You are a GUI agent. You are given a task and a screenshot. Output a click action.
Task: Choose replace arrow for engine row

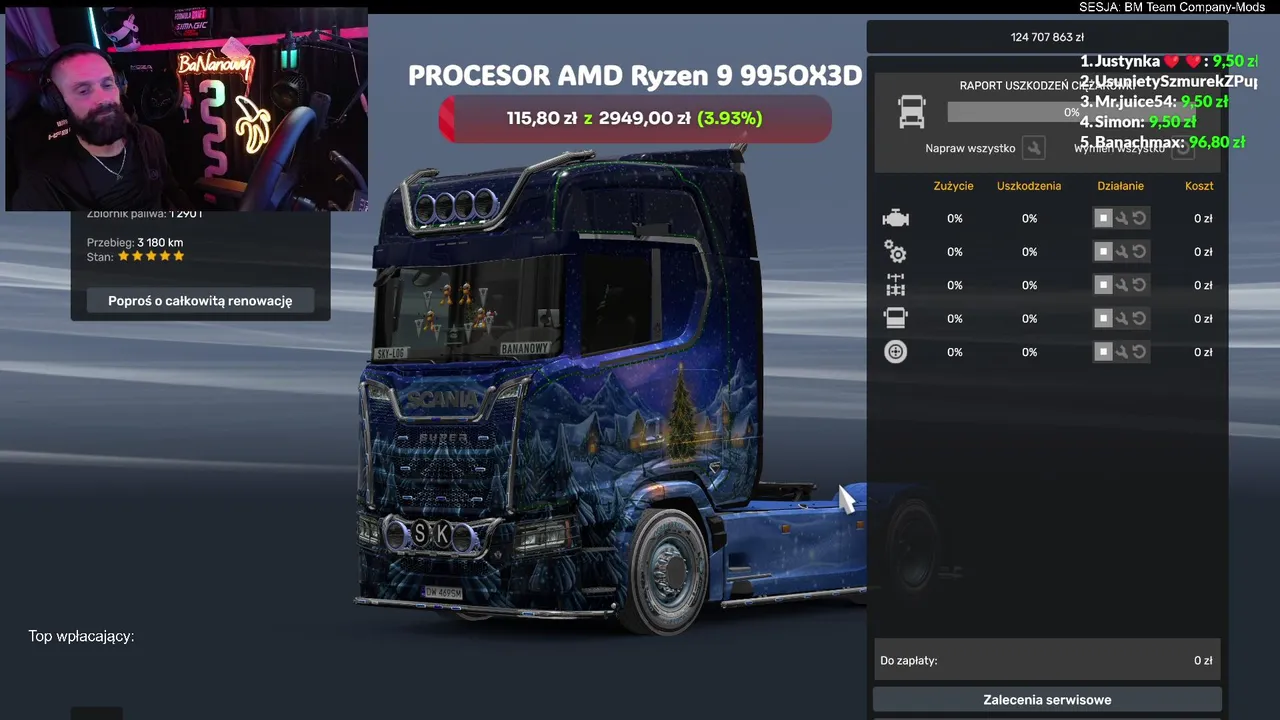(1139, 218)
